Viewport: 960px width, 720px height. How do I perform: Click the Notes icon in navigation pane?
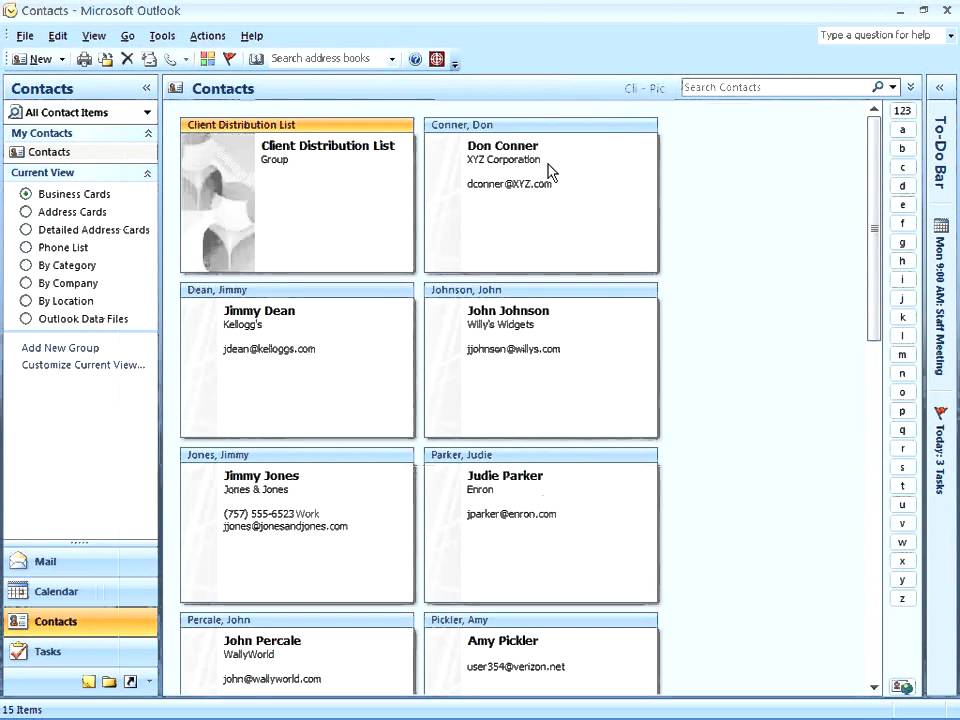point(89,681)
